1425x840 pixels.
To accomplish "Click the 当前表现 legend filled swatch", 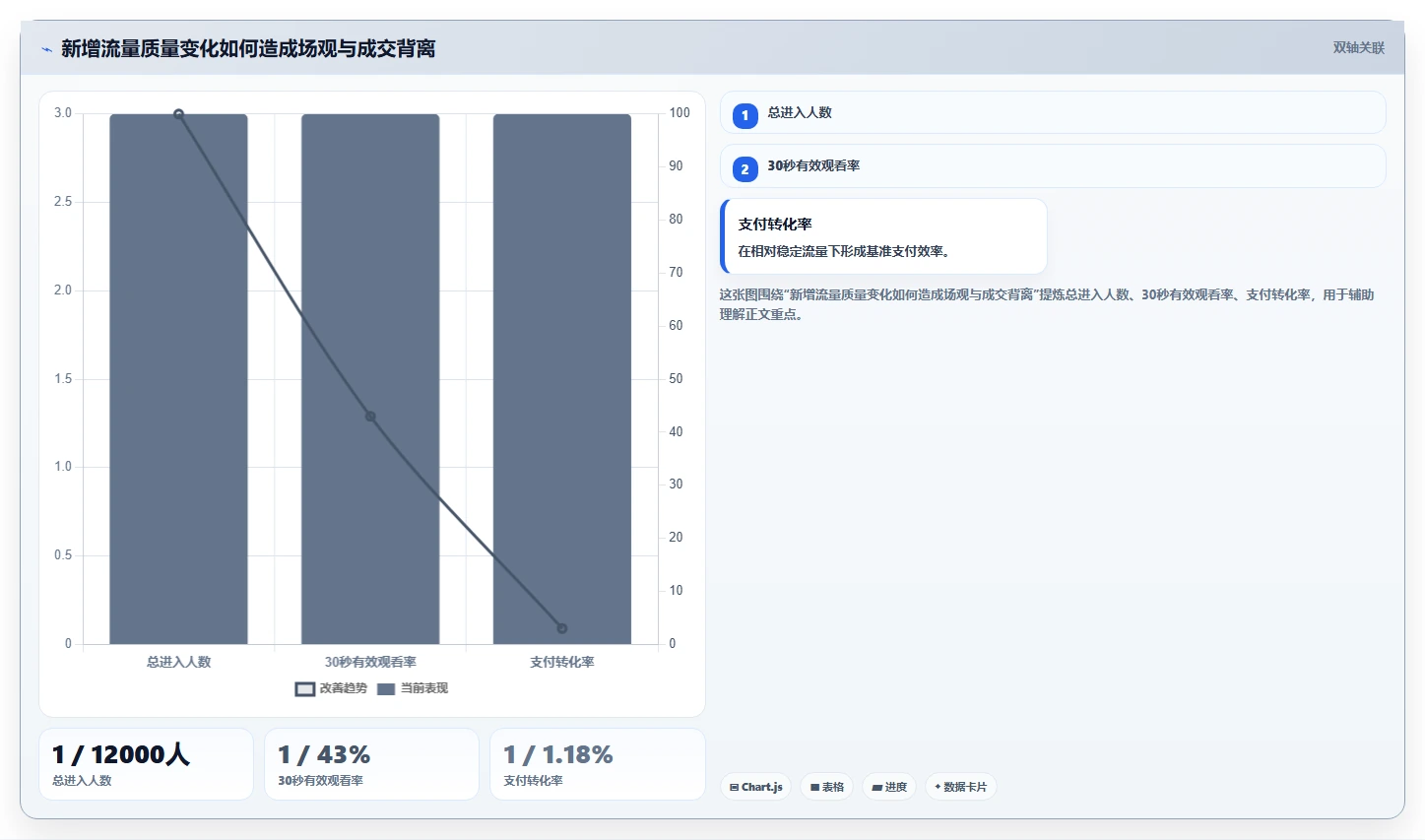I will click(x=386, y=689).
